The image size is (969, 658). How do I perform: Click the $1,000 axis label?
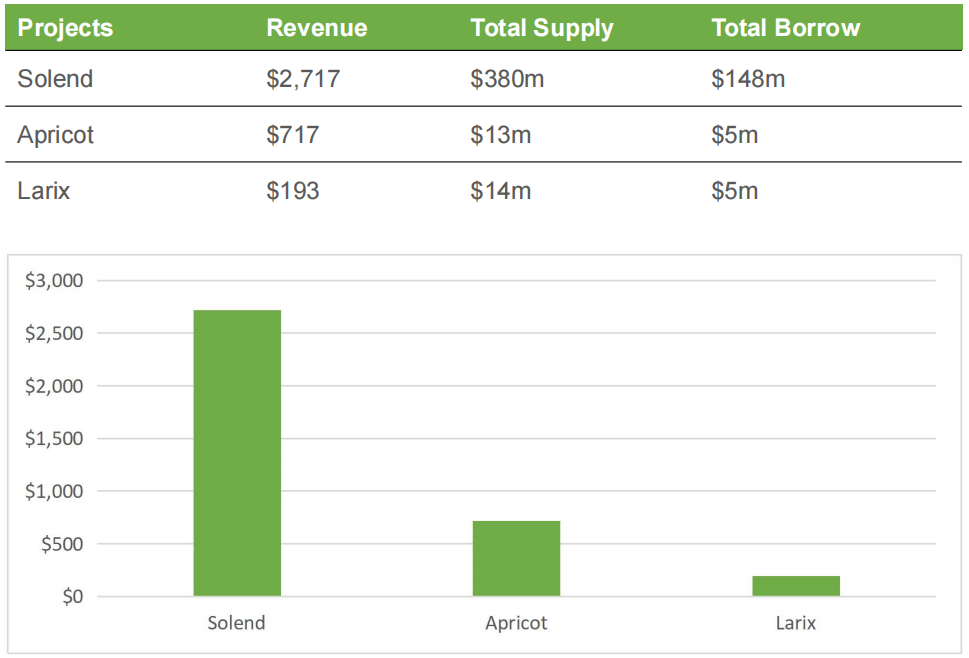[54, 491]
